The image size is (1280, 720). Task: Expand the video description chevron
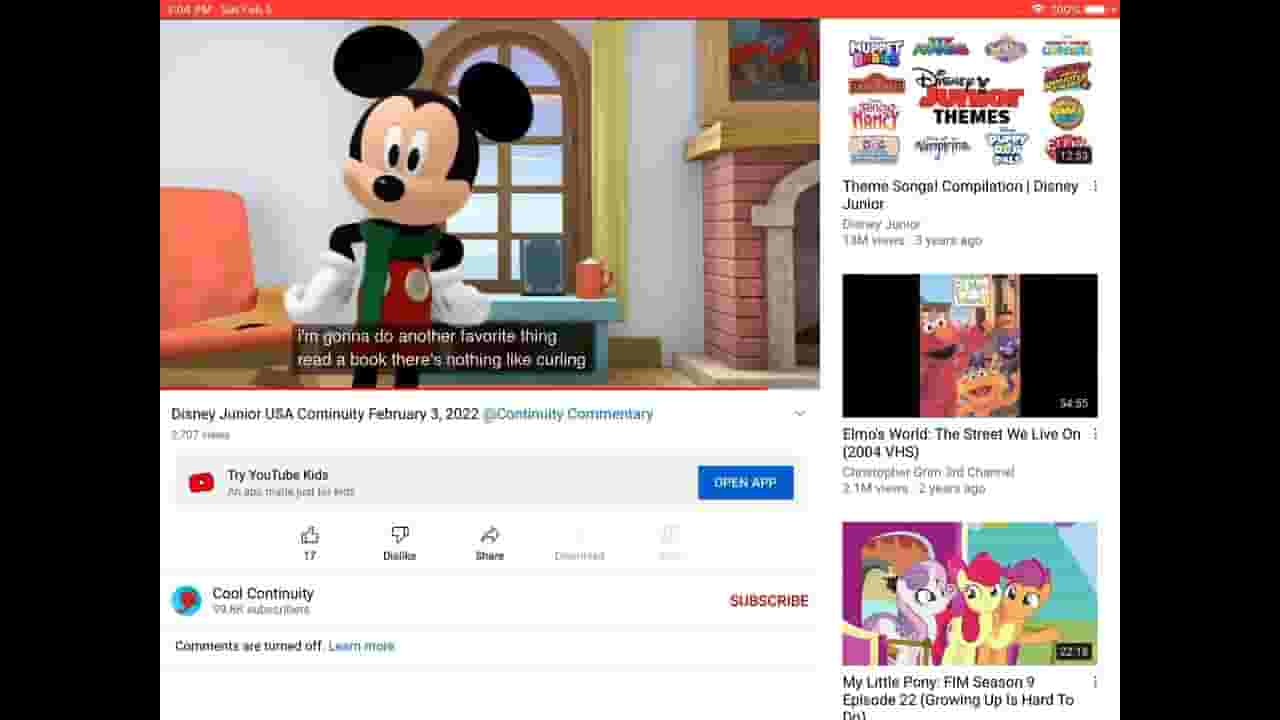(799, 414)
